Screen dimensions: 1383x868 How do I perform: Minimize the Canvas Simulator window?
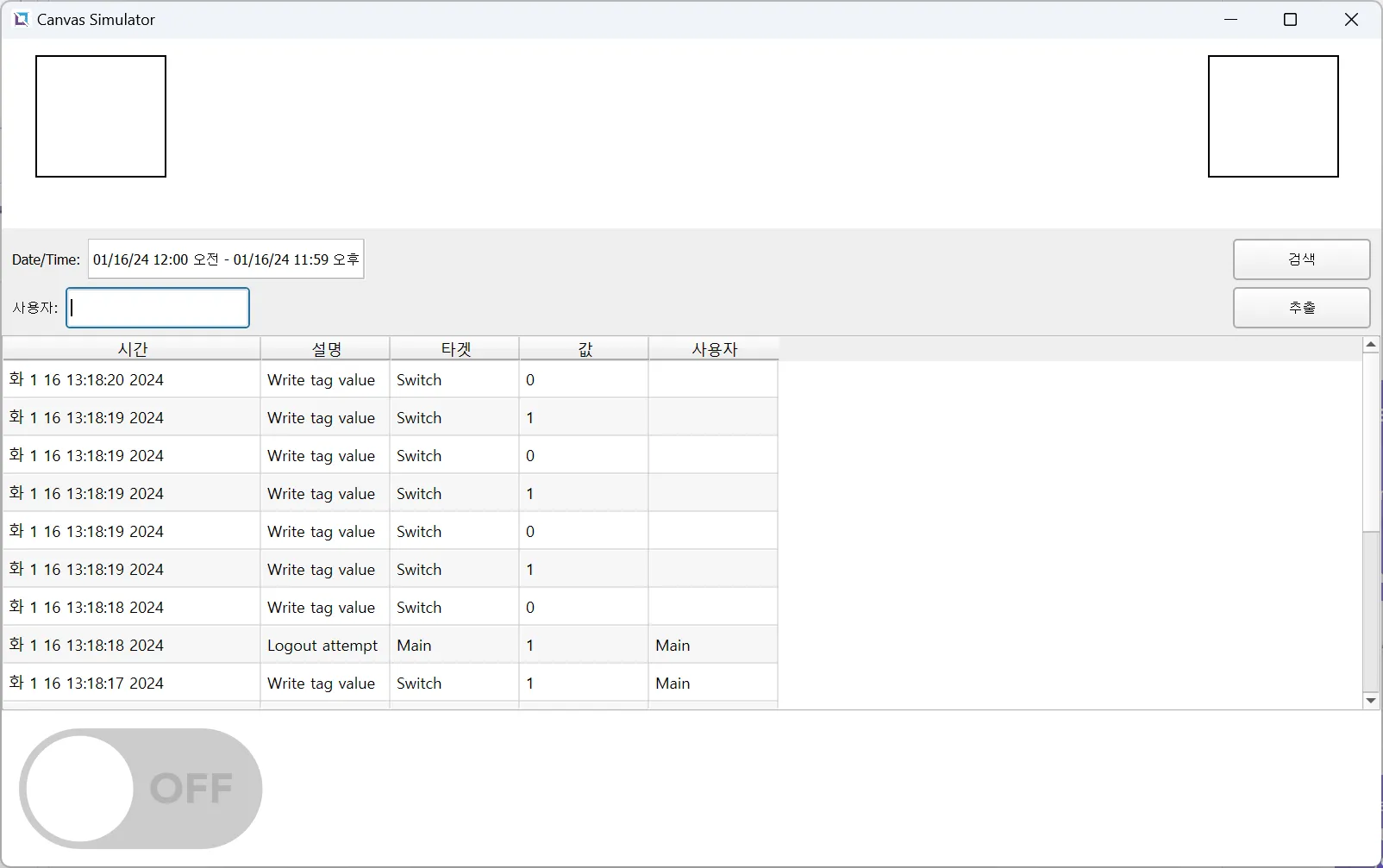tap(1230, 20)
